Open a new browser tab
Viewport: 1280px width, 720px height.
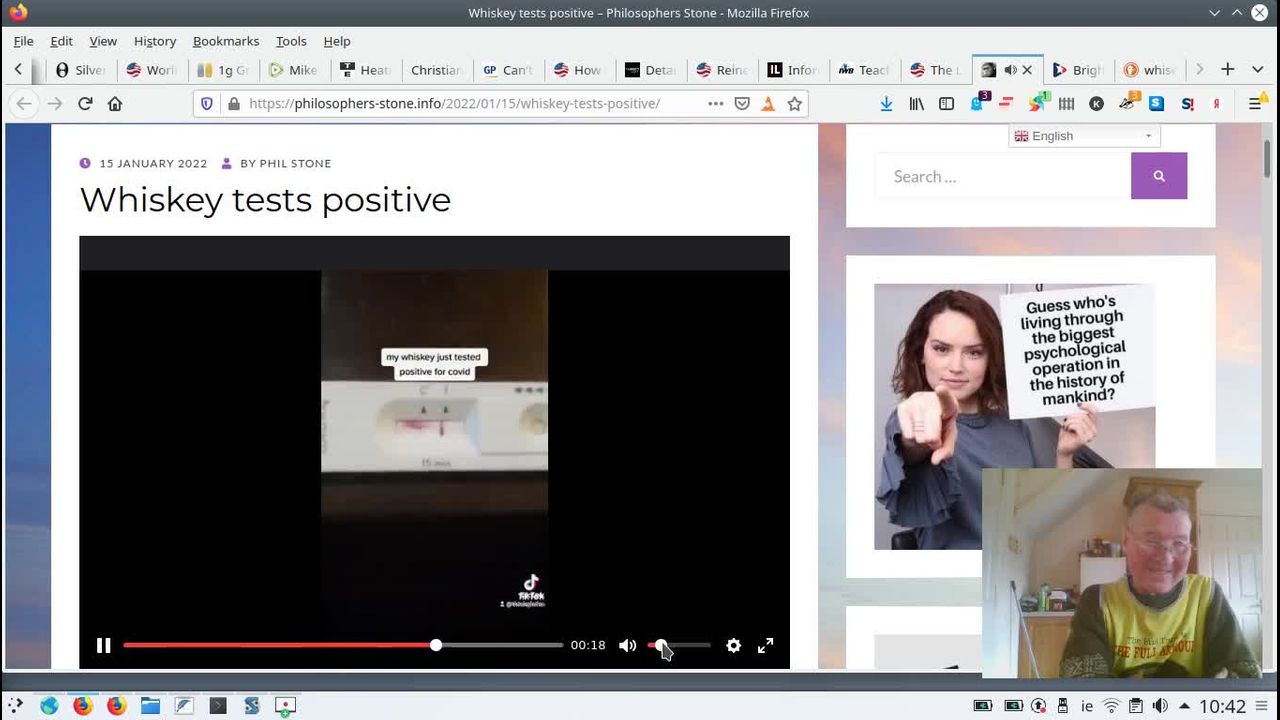tap(1227, 69)
